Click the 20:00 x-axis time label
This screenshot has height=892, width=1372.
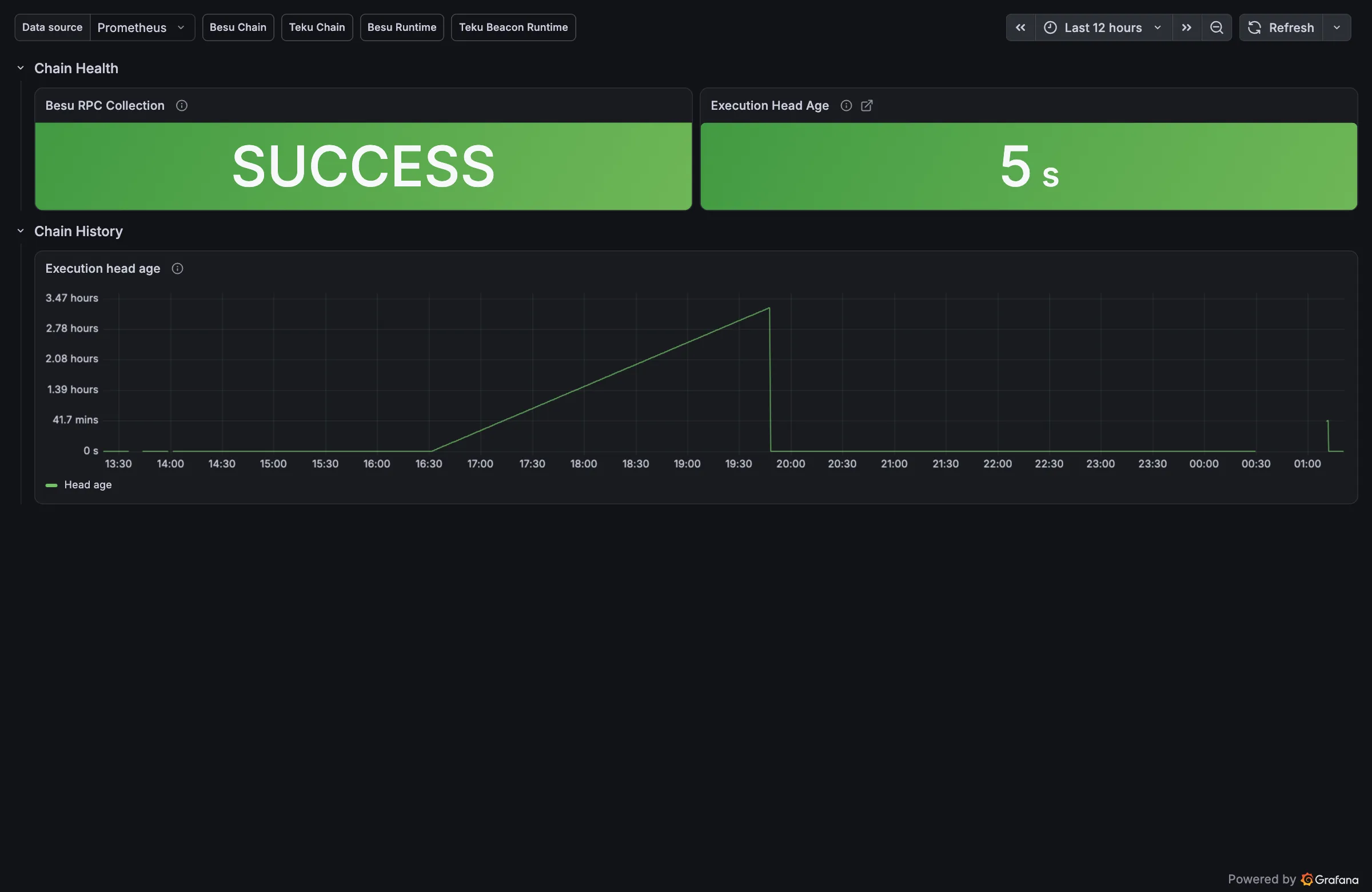(x=791, y=464)
